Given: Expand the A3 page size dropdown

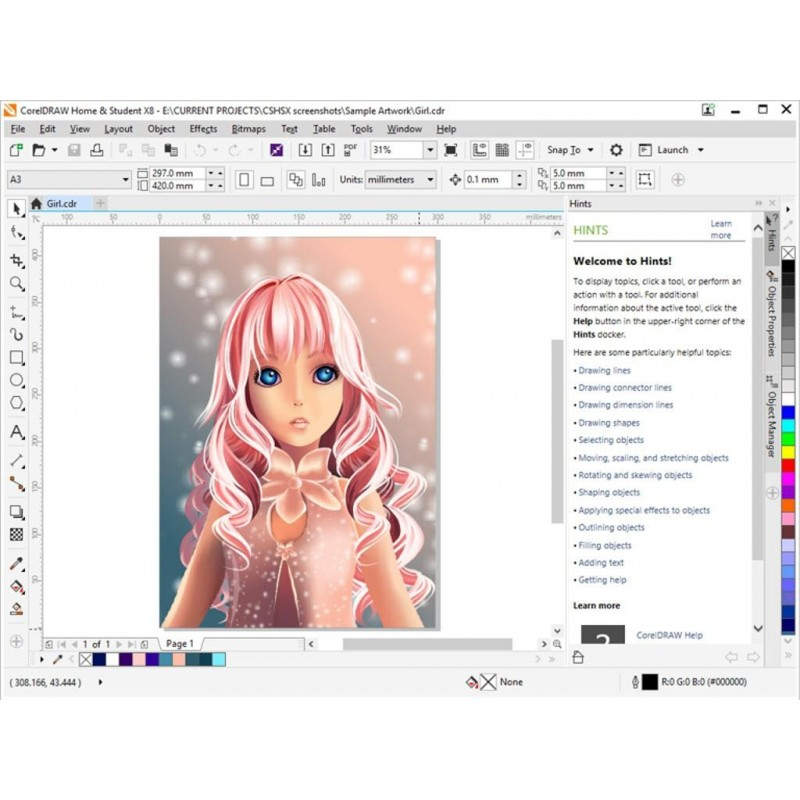Looking at the screenshot, I should [125, 180].
